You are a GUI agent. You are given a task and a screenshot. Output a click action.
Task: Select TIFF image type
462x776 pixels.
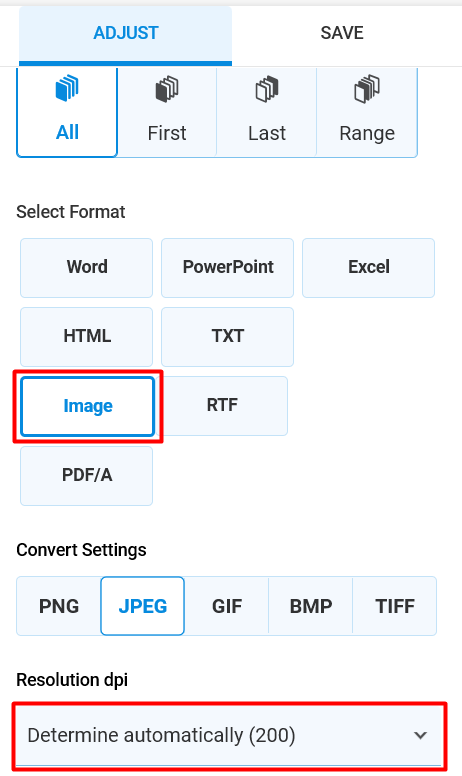395,606
